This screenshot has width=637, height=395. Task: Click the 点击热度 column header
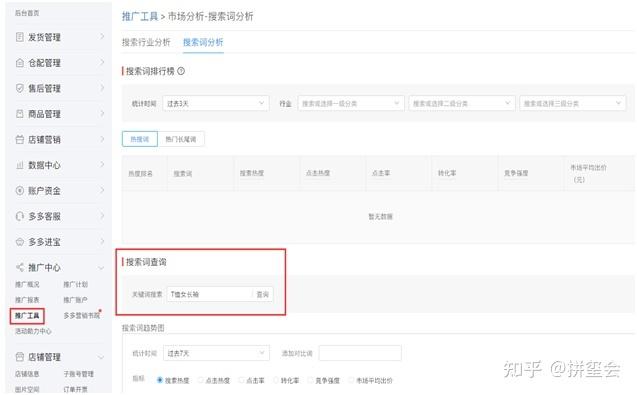[x=318, y=173]
